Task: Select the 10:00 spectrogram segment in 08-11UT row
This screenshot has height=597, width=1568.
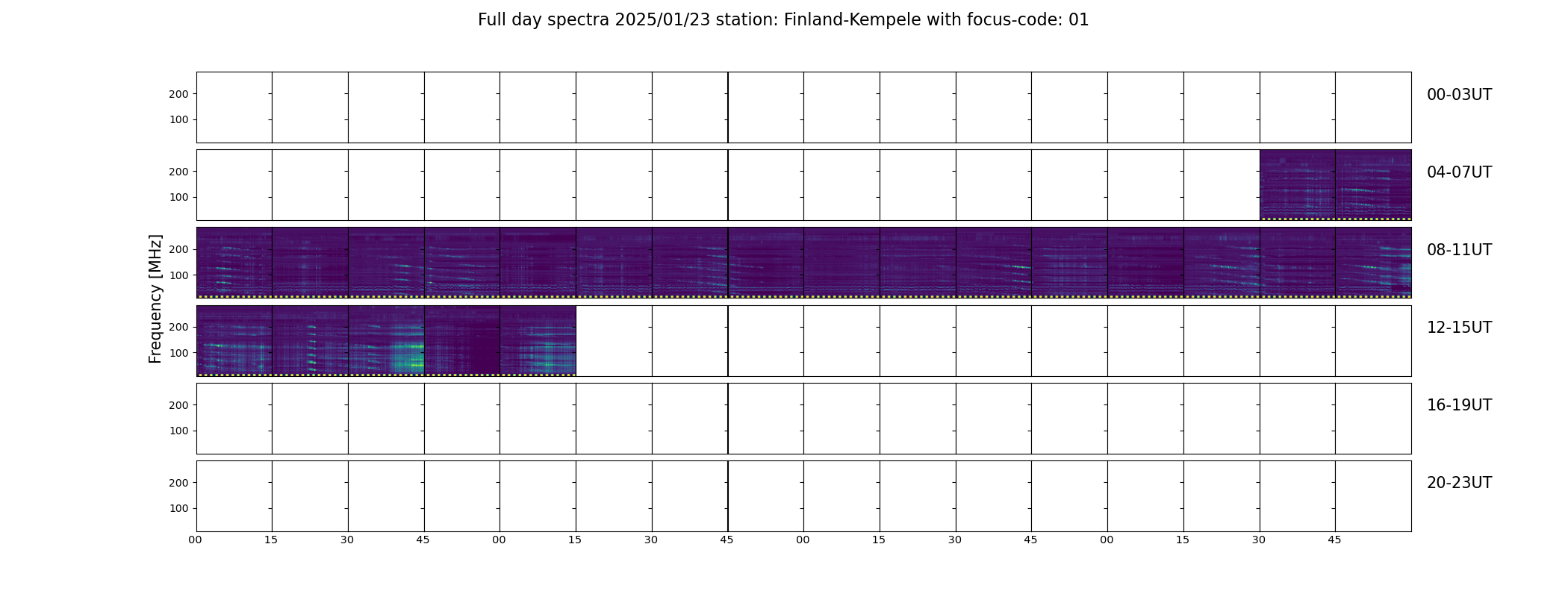Action: click(x=842, y=263)
